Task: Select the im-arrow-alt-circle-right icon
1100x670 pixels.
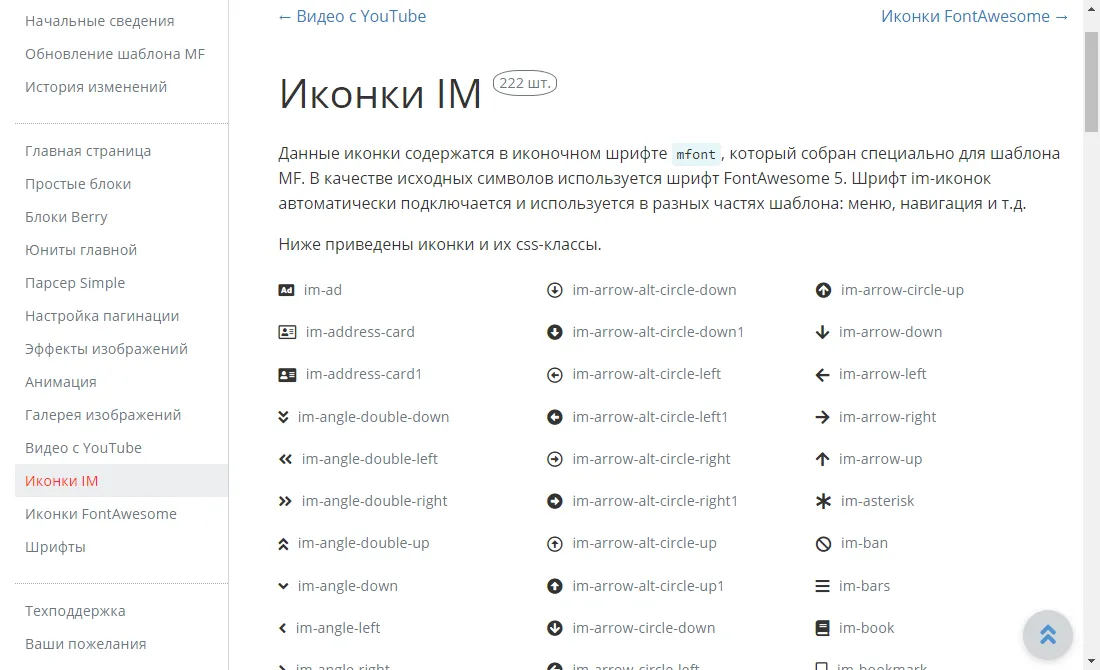Action: coord(554,458)
